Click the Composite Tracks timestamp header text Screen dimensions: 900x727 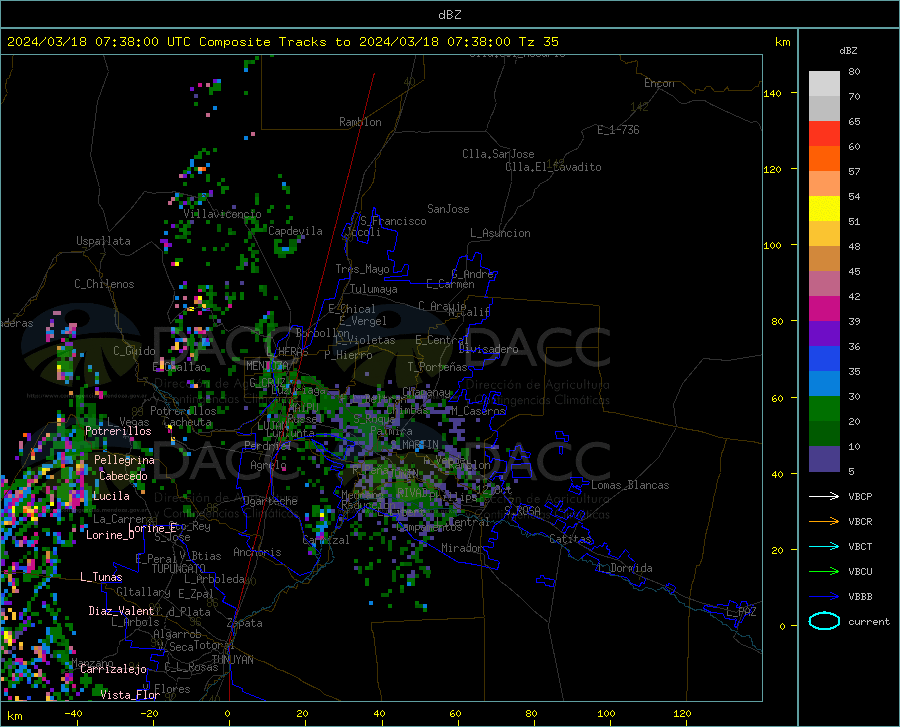tap(282, 42)
